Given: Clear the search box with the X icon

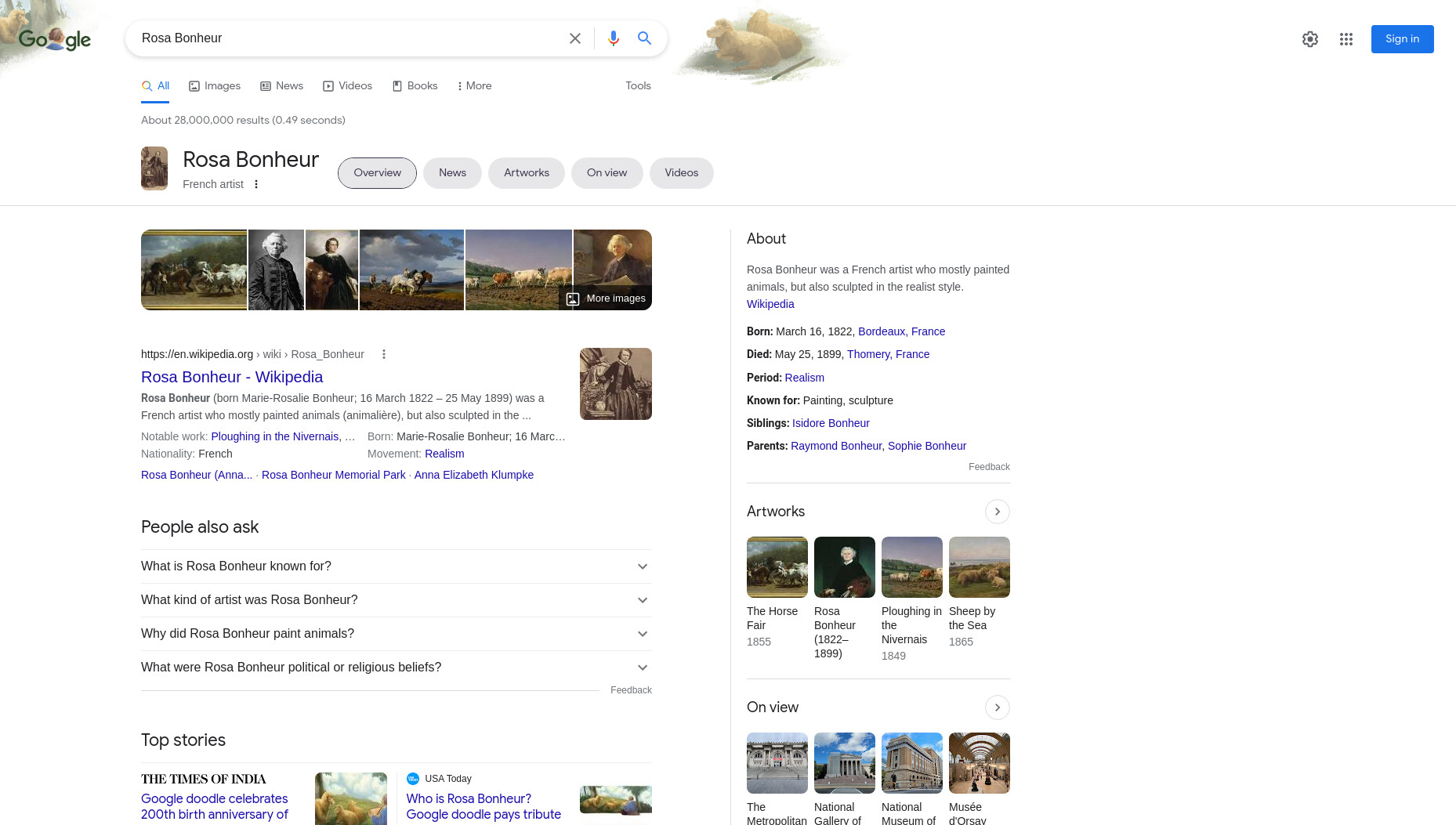Looking at the screenshot, I should (x=575, y=38).
